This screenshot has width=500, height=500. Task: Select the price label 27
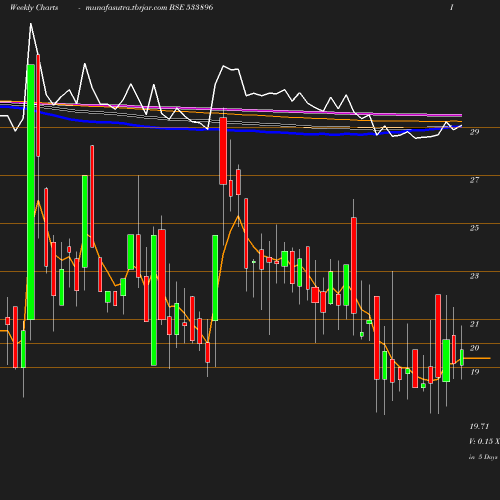coord(474,180)
